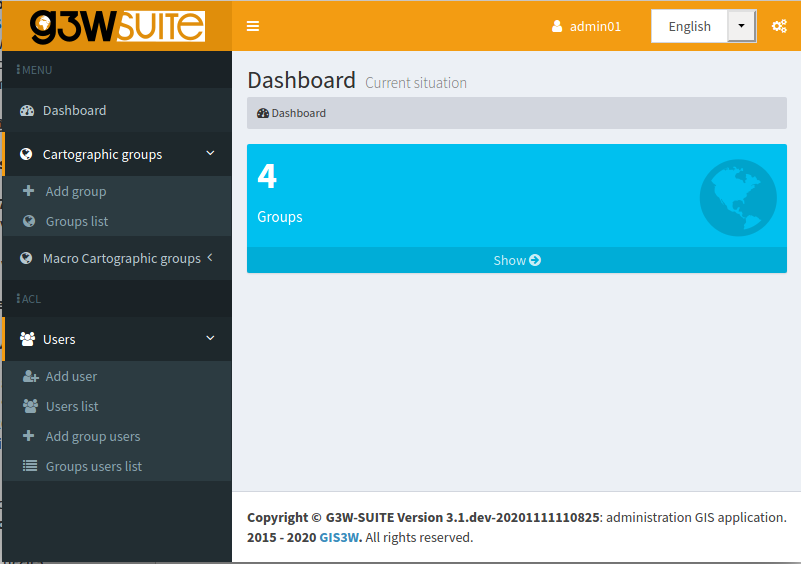Click Show on the Groups card

click(x=516, y=260)
